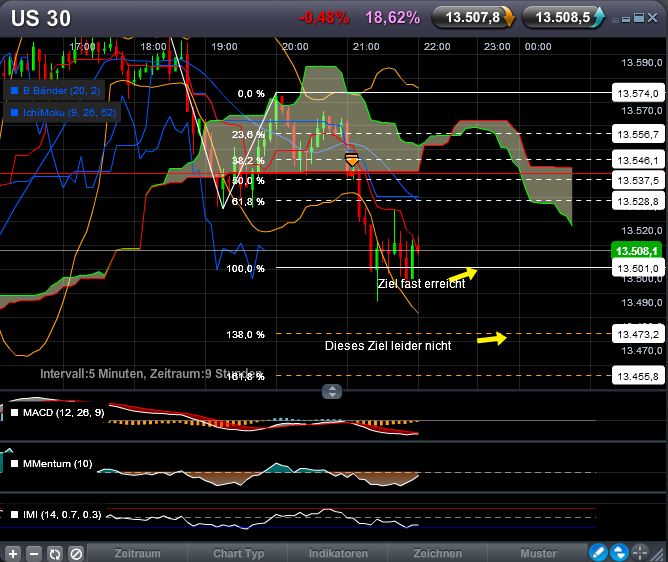
Task: Toggle the IMI (14, 0.7, 0.3) indicator box
Action: 14,515
